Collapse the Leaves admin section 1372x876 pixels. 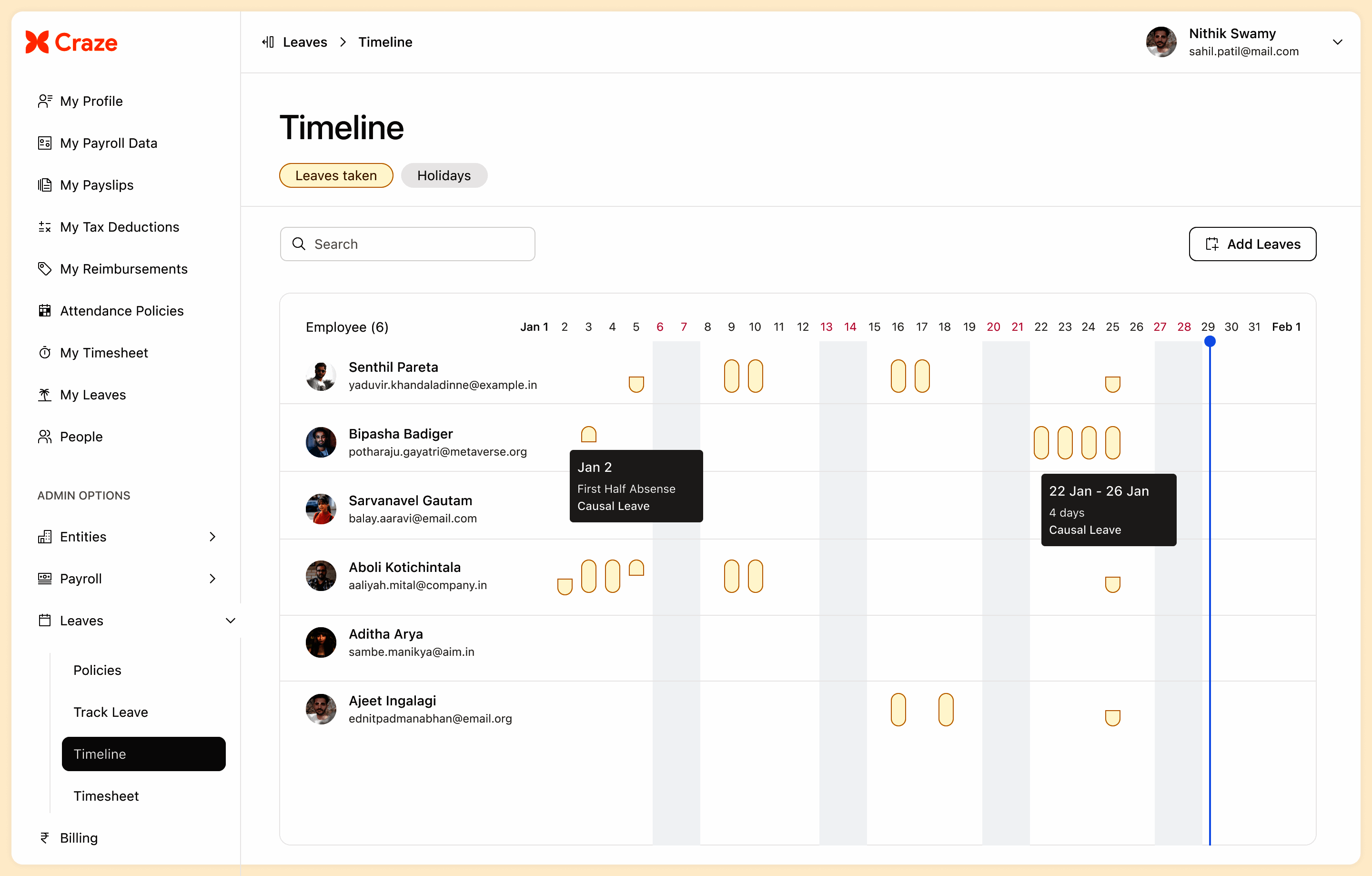pos(230,621)
